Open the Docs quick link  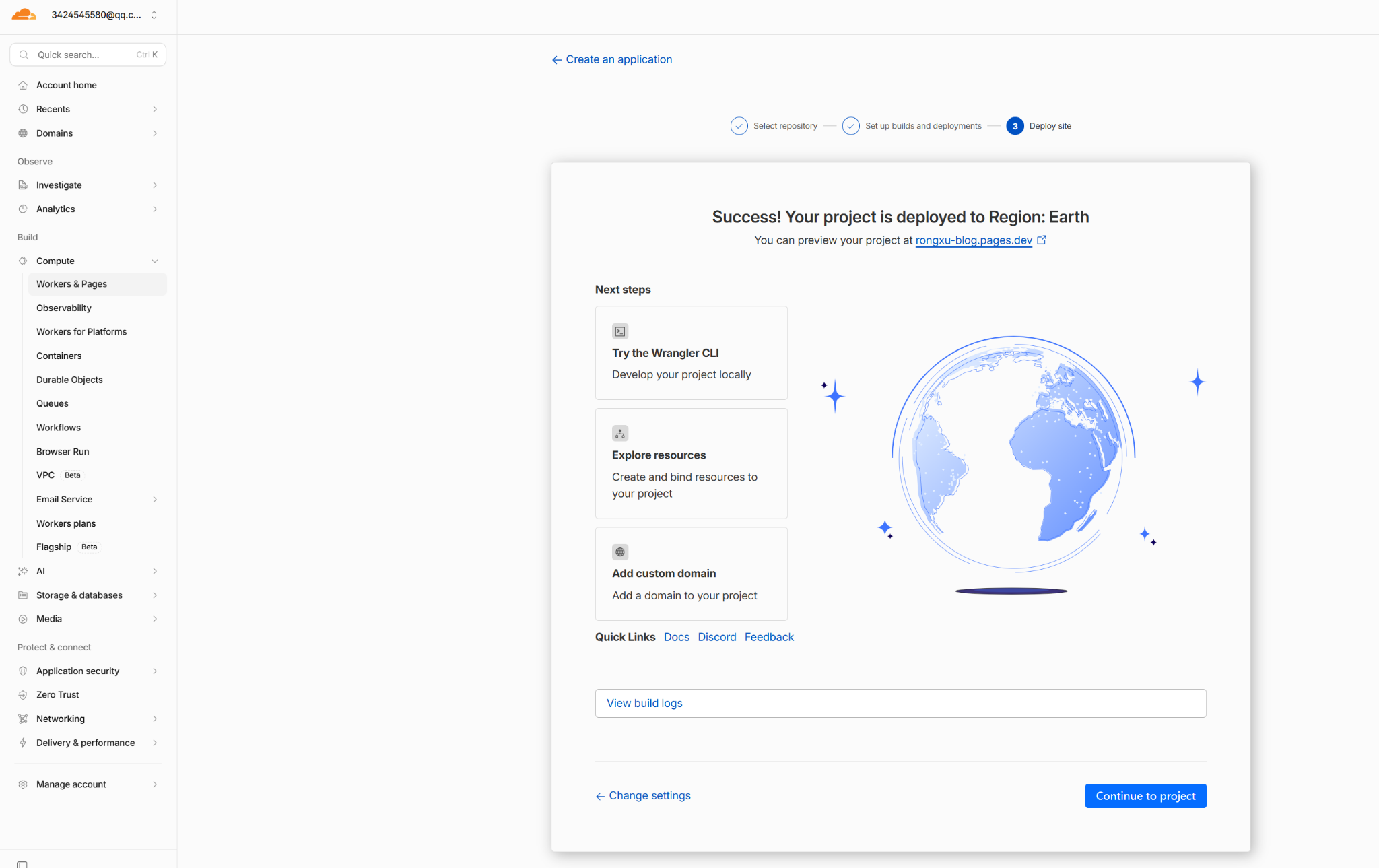(676, 637)
